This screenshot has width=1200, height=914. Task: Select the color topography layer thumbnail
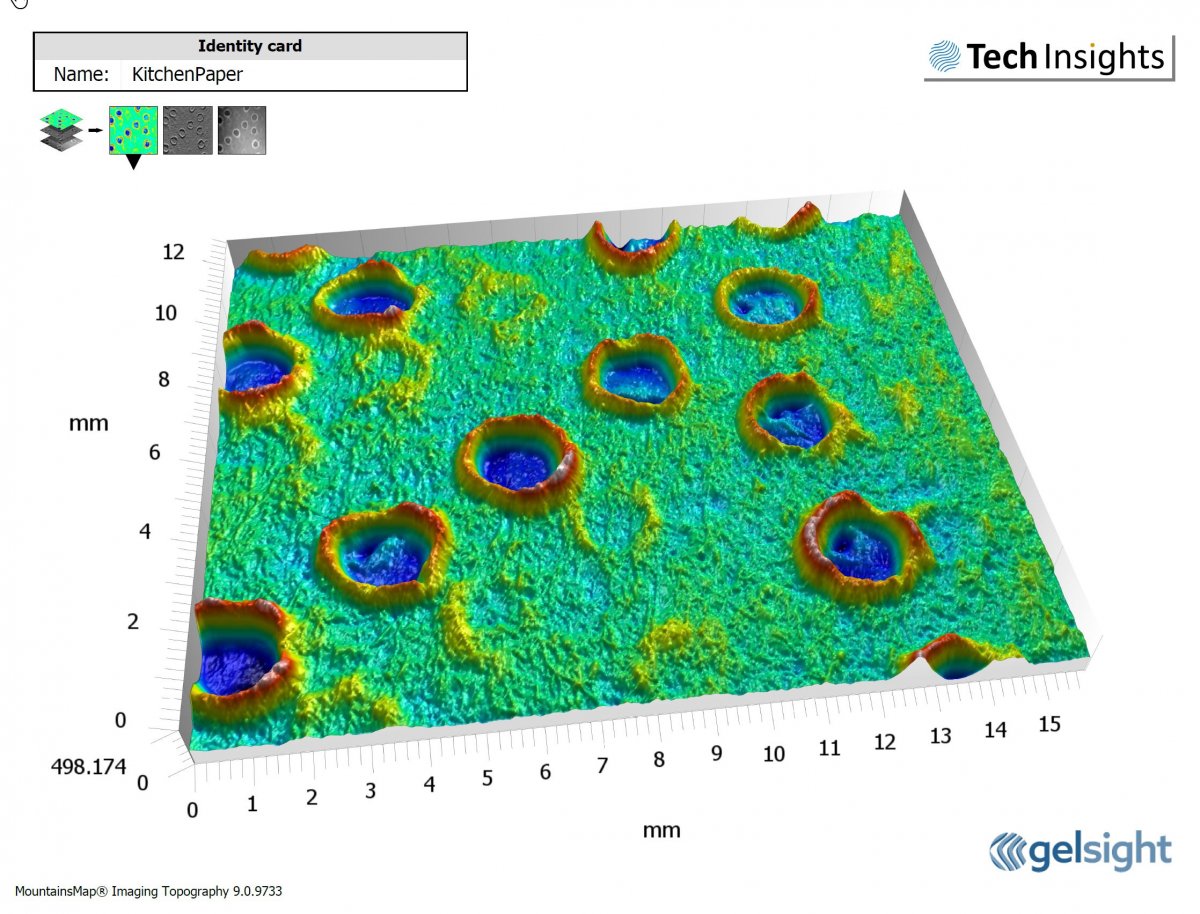[133, 130]
